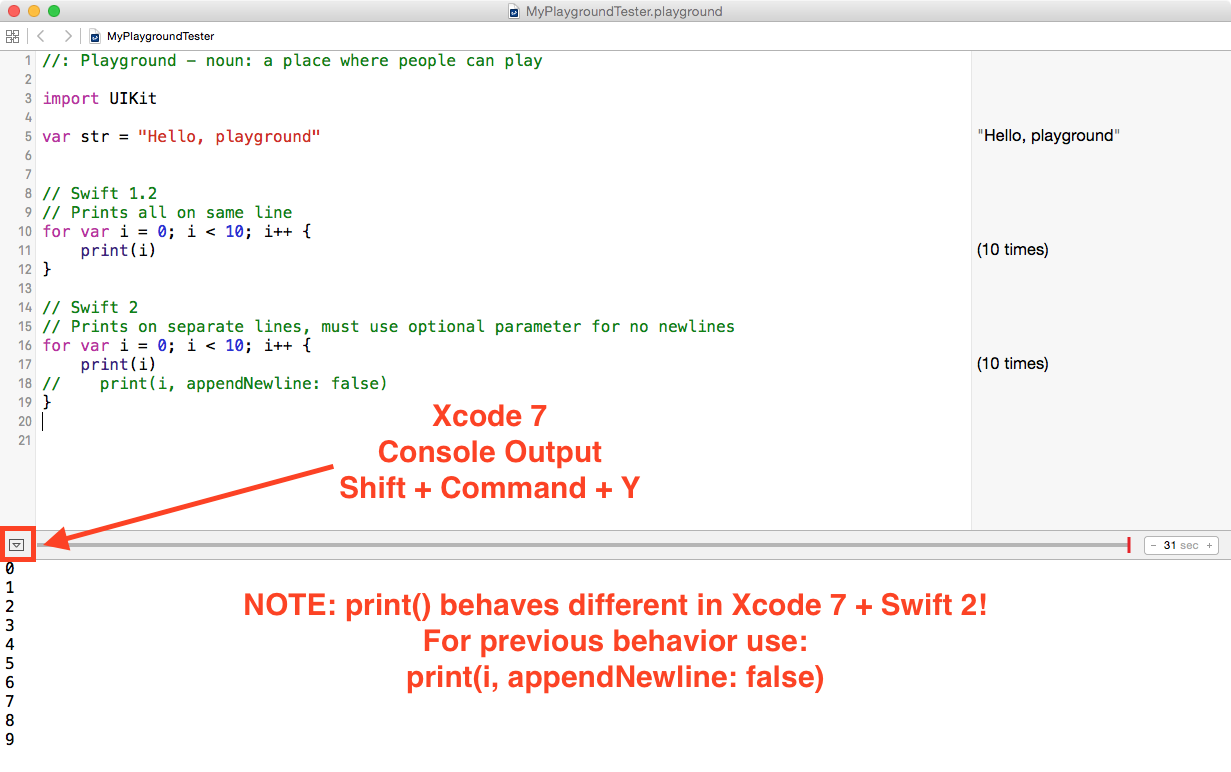Click the playground file icon in jump bar

coord(95,36)
